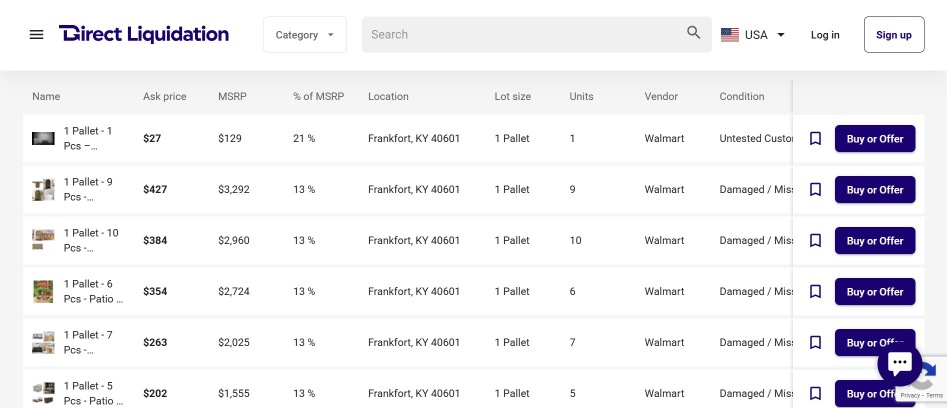Click Buy or Offer for $384 pallet
947x408 pixels.
[x=874, y=241]
